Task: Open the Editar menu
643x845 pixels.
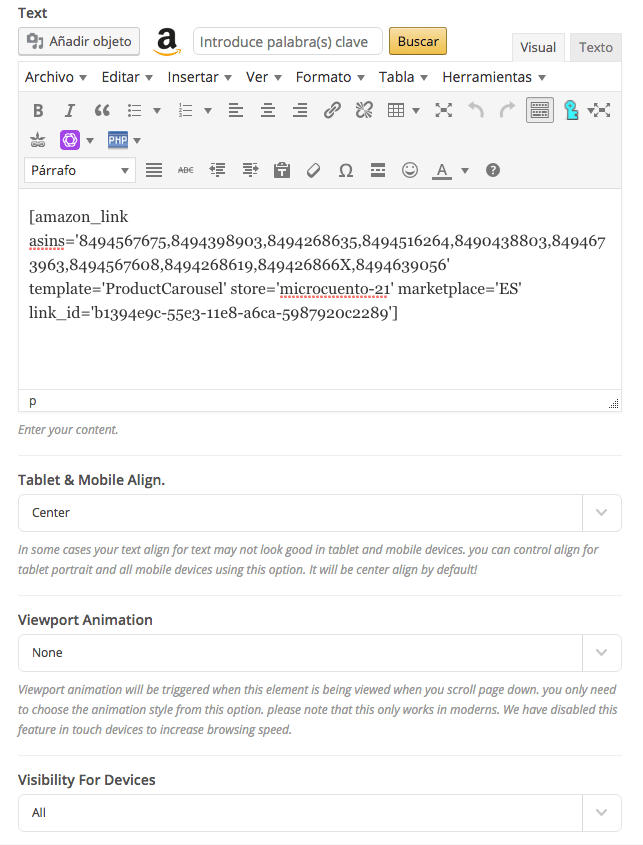Action: tap(127, 77)
